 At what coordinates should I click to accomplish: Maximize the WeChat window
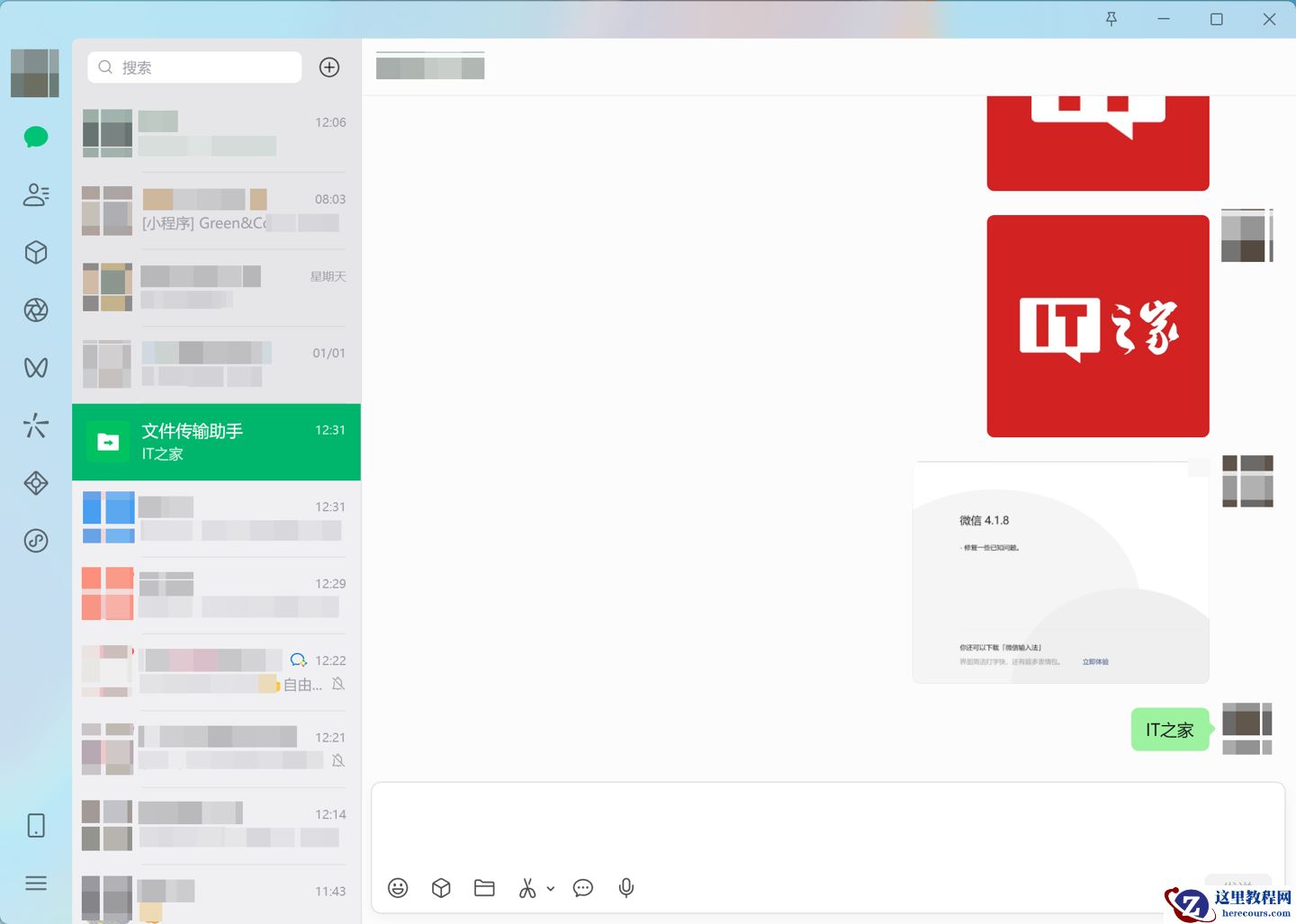tap(1217, 19)
